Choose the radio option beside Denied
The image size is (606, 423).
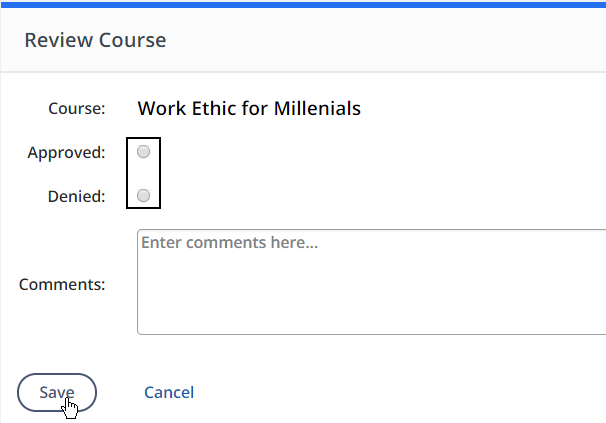[x=144, y=196]
